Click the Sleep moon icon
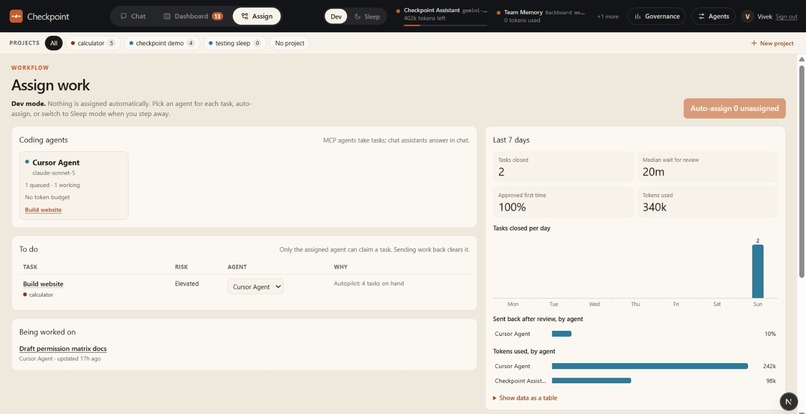The height and width of the screenshot is (414, 806). coord(358,16)
